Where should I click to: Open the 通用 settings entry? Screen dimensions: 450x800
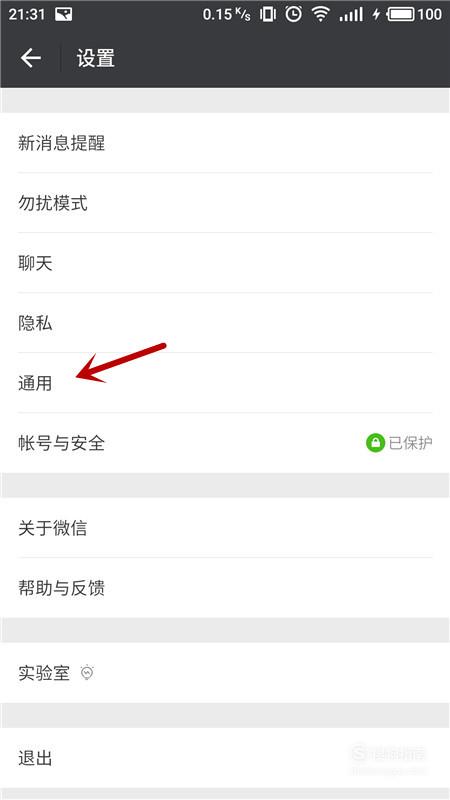(x=225, y=383)
